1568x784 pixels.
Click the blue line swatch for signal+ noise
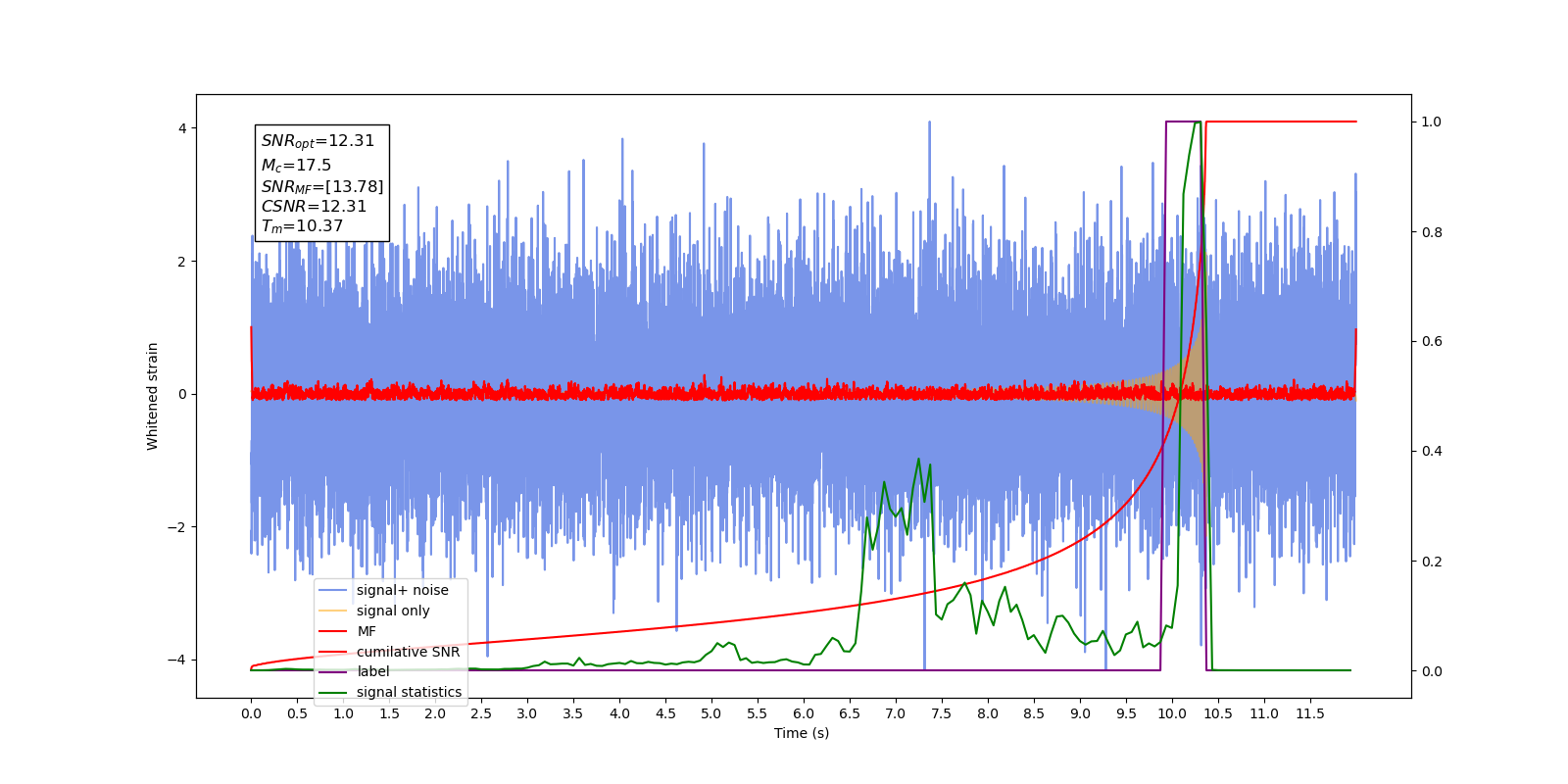tap(333, 590)
